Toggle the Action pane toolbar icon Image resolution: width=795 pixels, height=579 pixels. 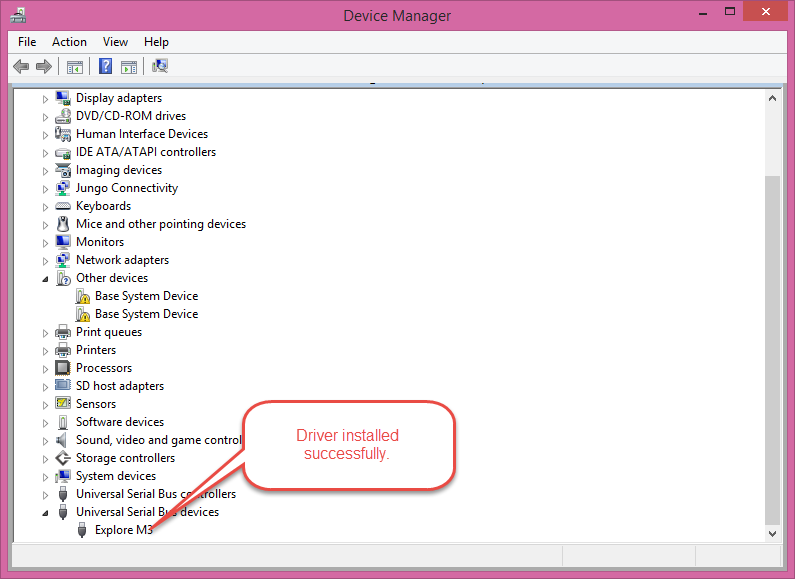pos(129,66)
